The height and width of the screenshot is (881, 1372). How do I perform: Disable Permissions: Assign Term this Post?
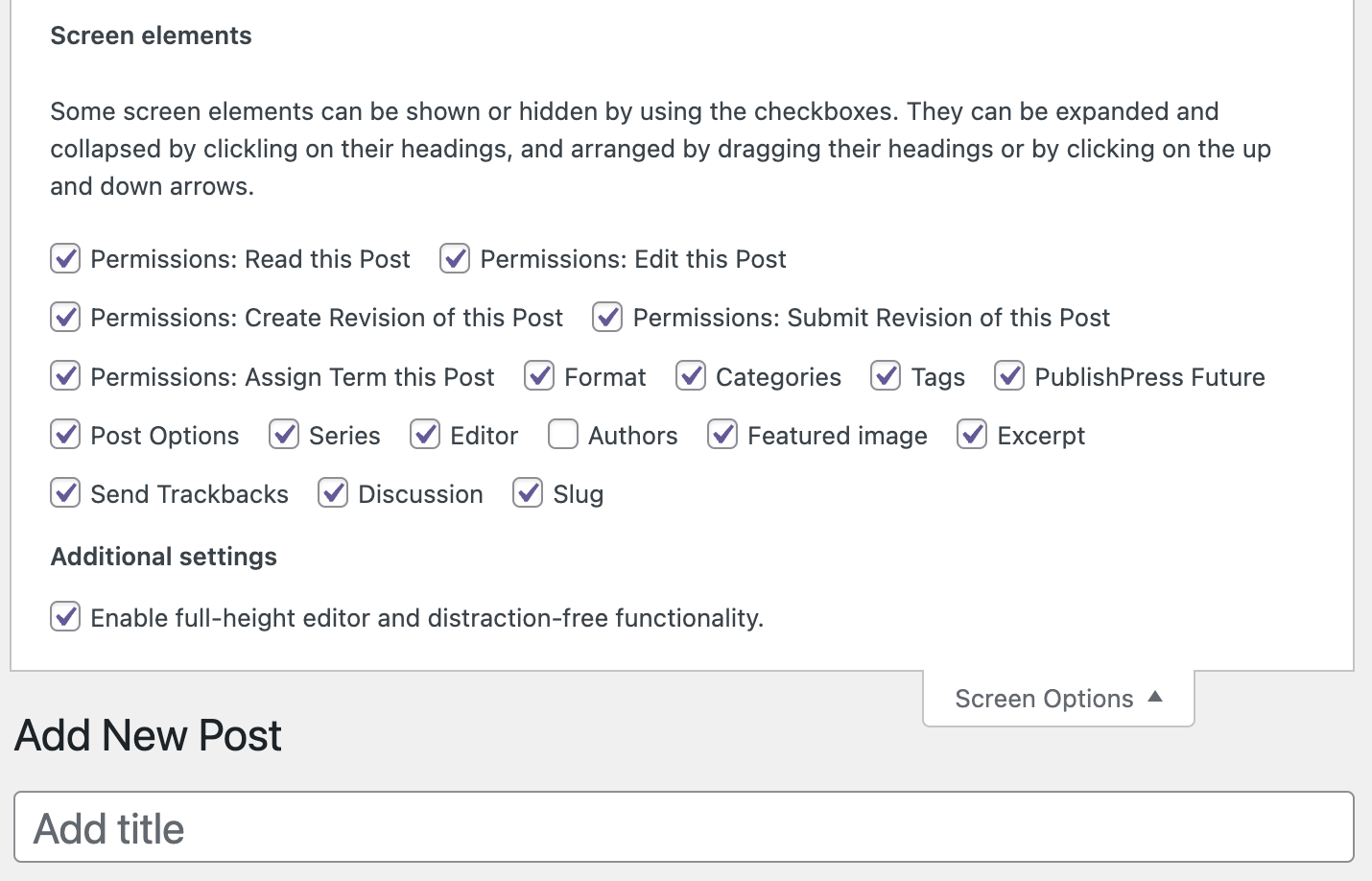pyautogui.click(x=65, y=377)
